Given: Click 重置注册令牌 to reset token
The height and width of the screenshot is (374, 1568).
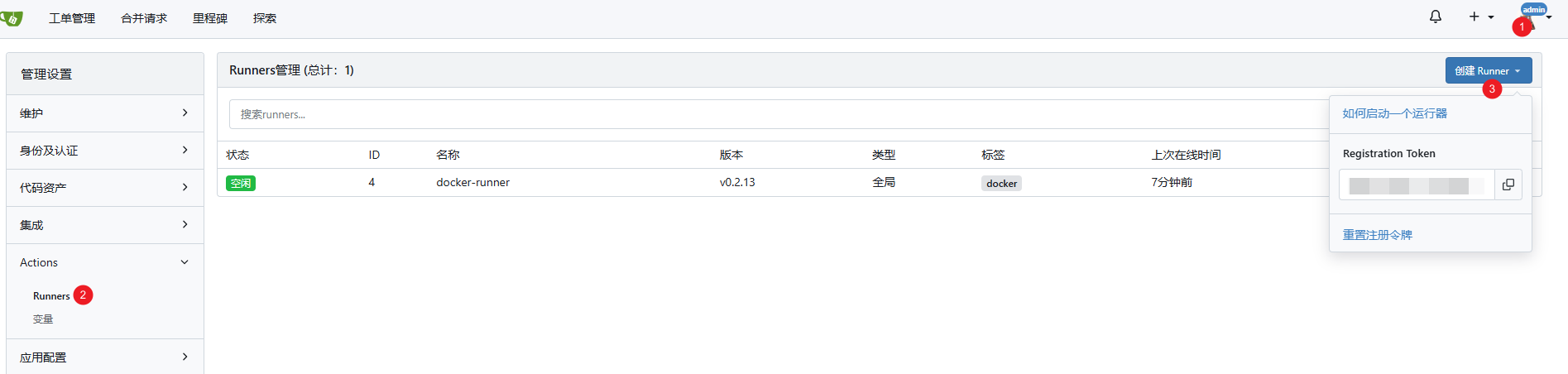Looking at the screenshot, I should tap(1377, 235).
